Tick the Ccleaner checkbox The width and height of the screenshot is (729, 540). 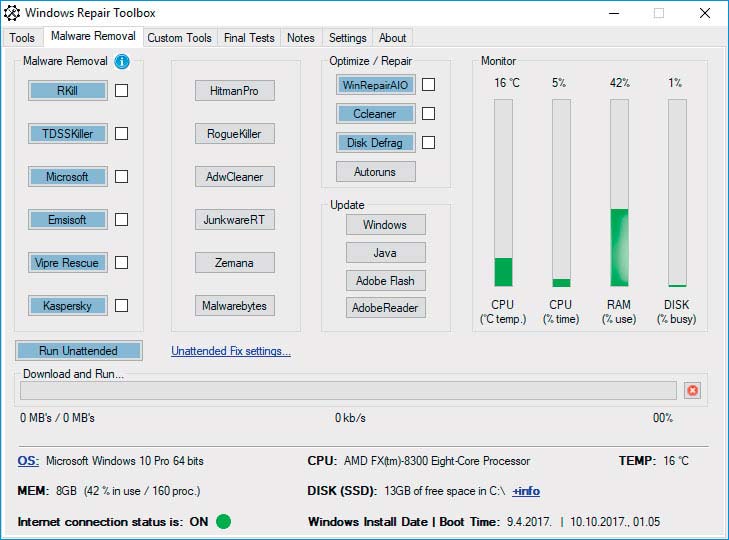point(428,113)
